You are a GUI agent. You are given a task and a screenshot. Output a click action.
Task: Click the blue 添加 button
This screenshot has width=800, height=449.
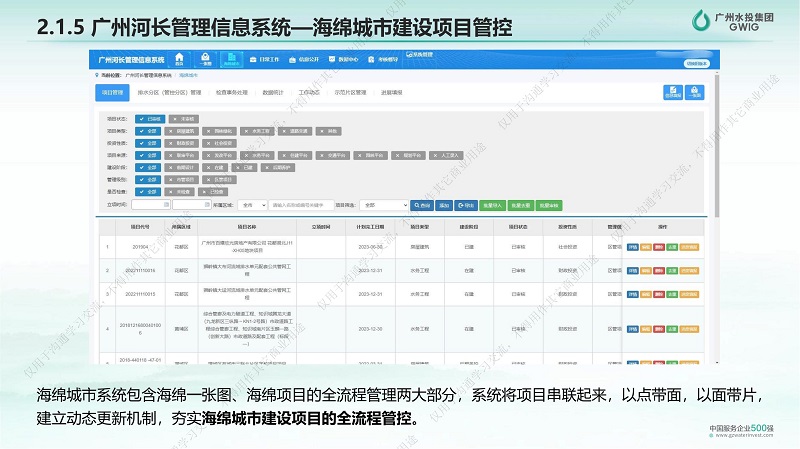click(x=444, y=205)
